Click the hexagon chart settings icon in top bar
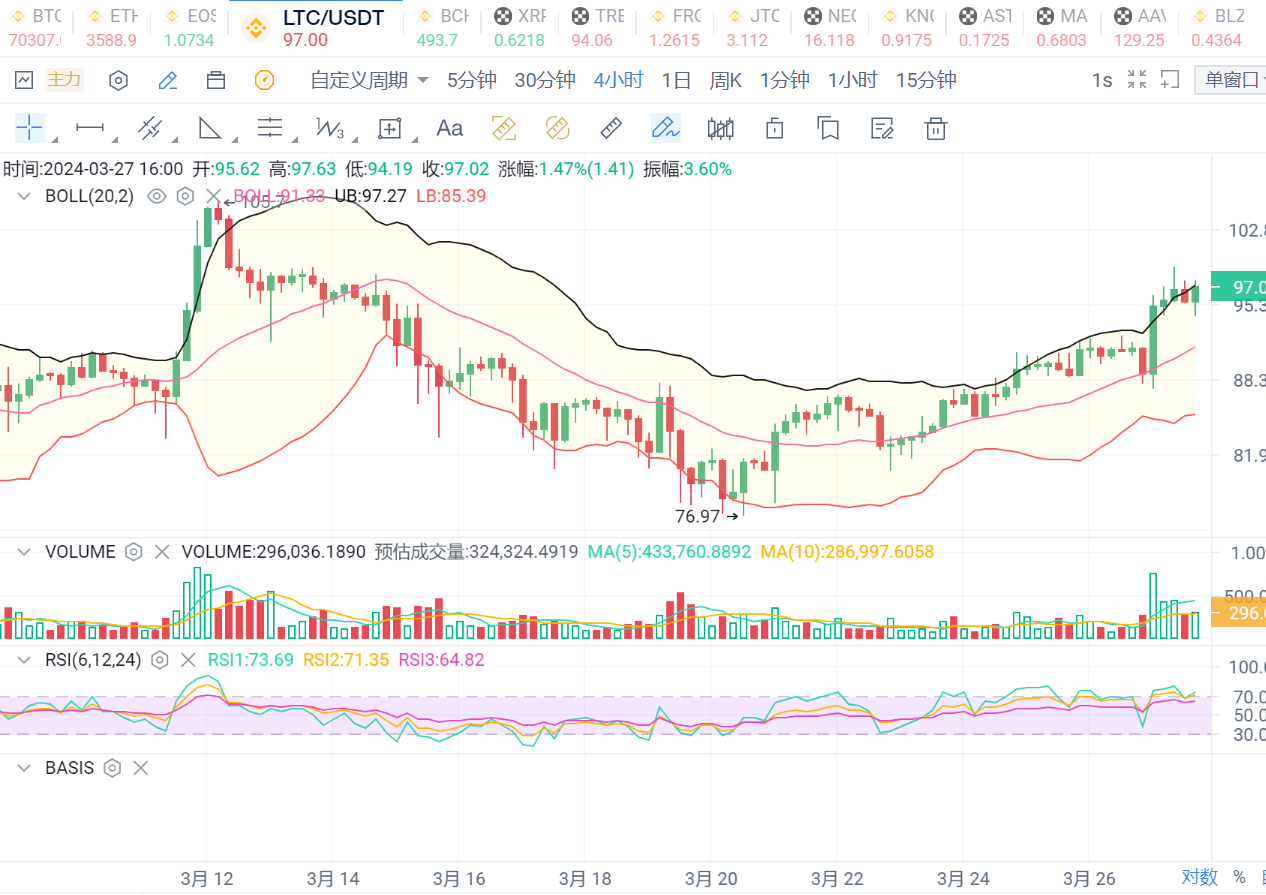1266x895 pixels. 119,80
